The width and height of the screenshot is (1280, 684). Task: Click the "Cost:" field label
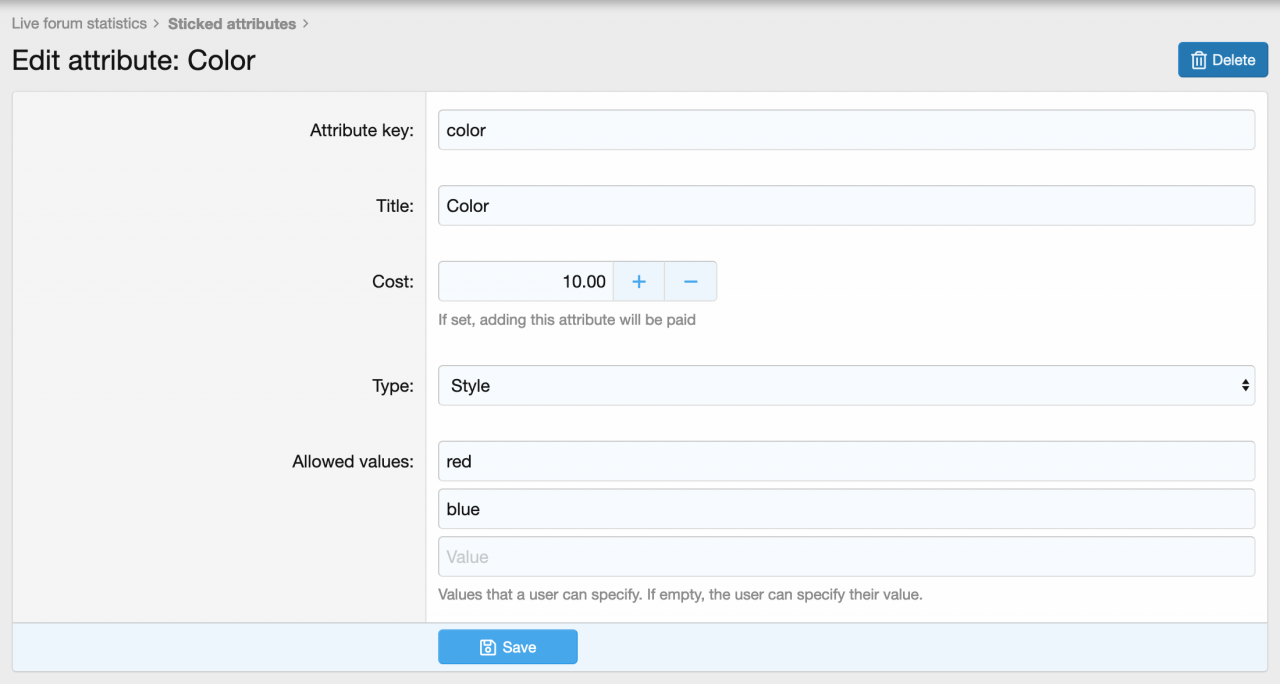point(392,282)
